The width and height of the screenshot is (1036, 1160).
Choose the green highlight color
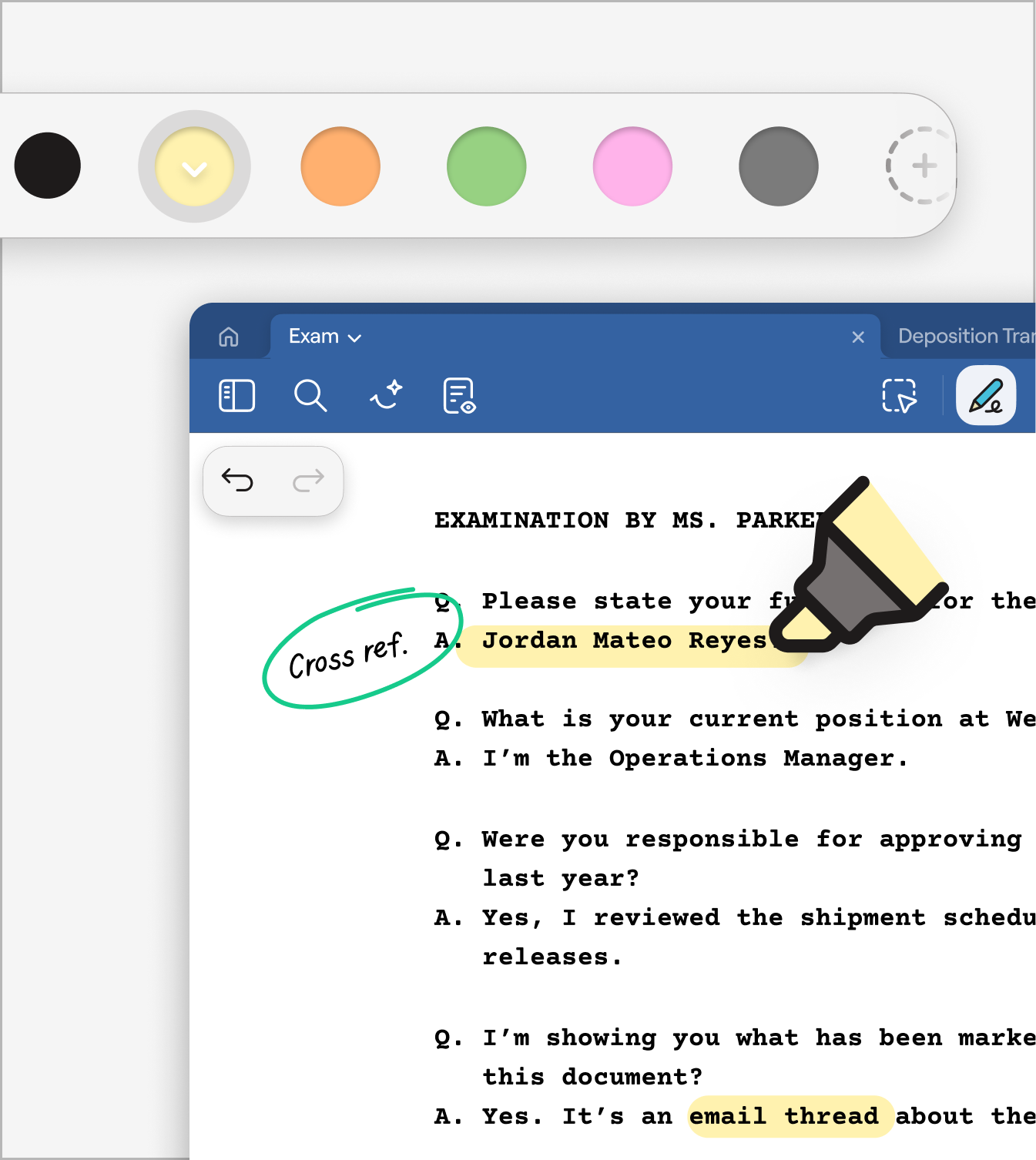(487, 166)
